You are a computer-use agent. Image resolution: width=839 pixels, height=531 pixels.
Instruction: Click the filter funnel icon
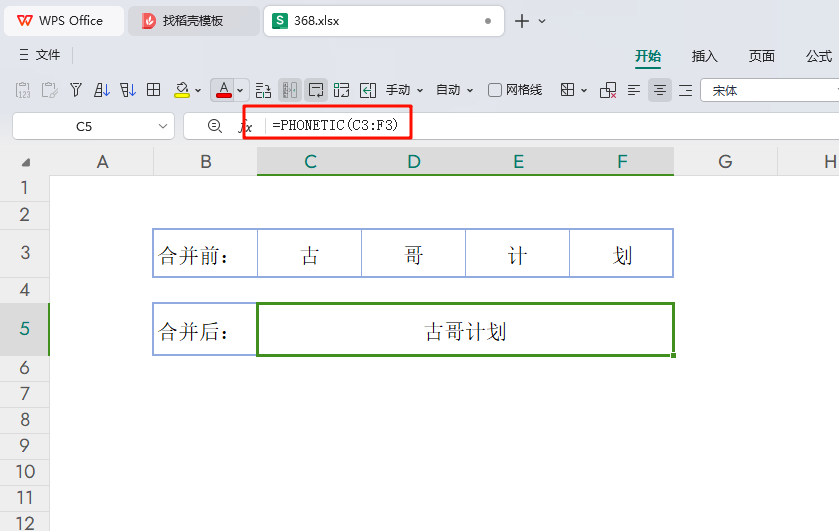pos(76,90)
